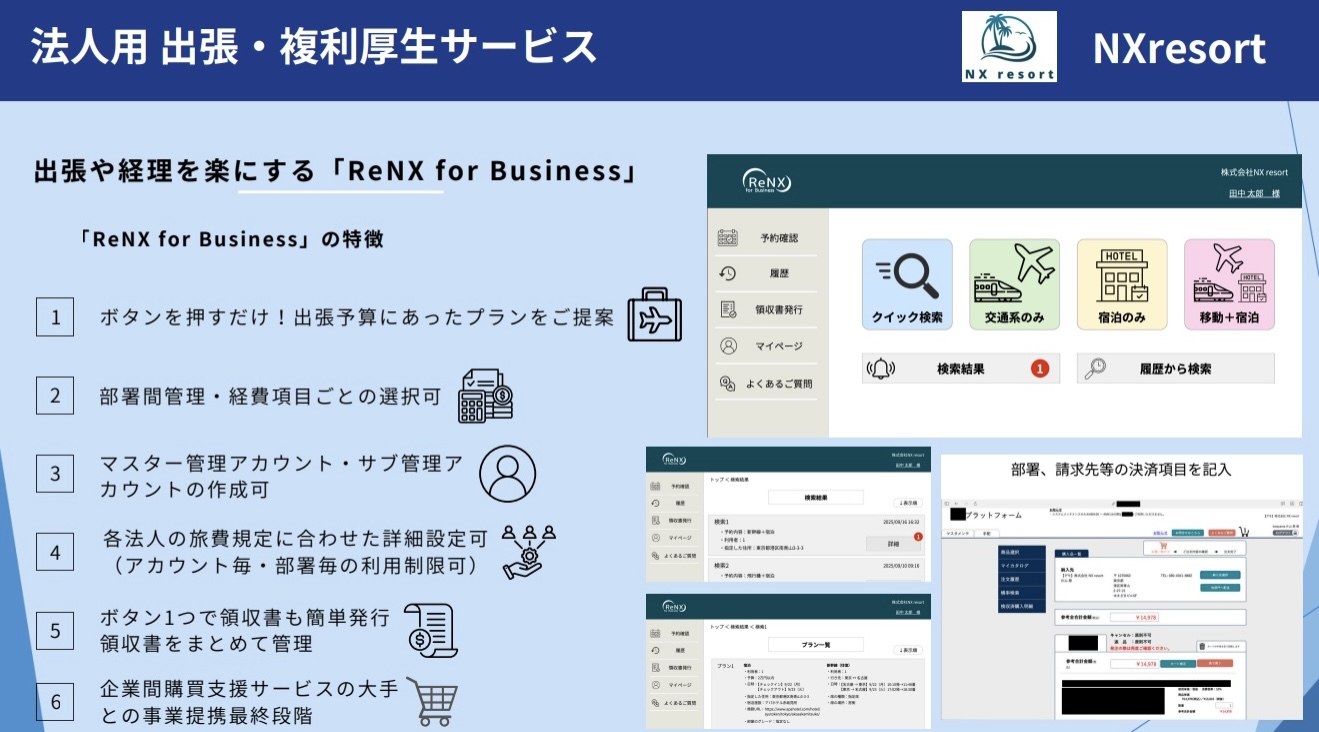The height and width of the screenshot is (732, 1319).
Task: Click the calculator and coins icon
Action: tap(486, 396)
